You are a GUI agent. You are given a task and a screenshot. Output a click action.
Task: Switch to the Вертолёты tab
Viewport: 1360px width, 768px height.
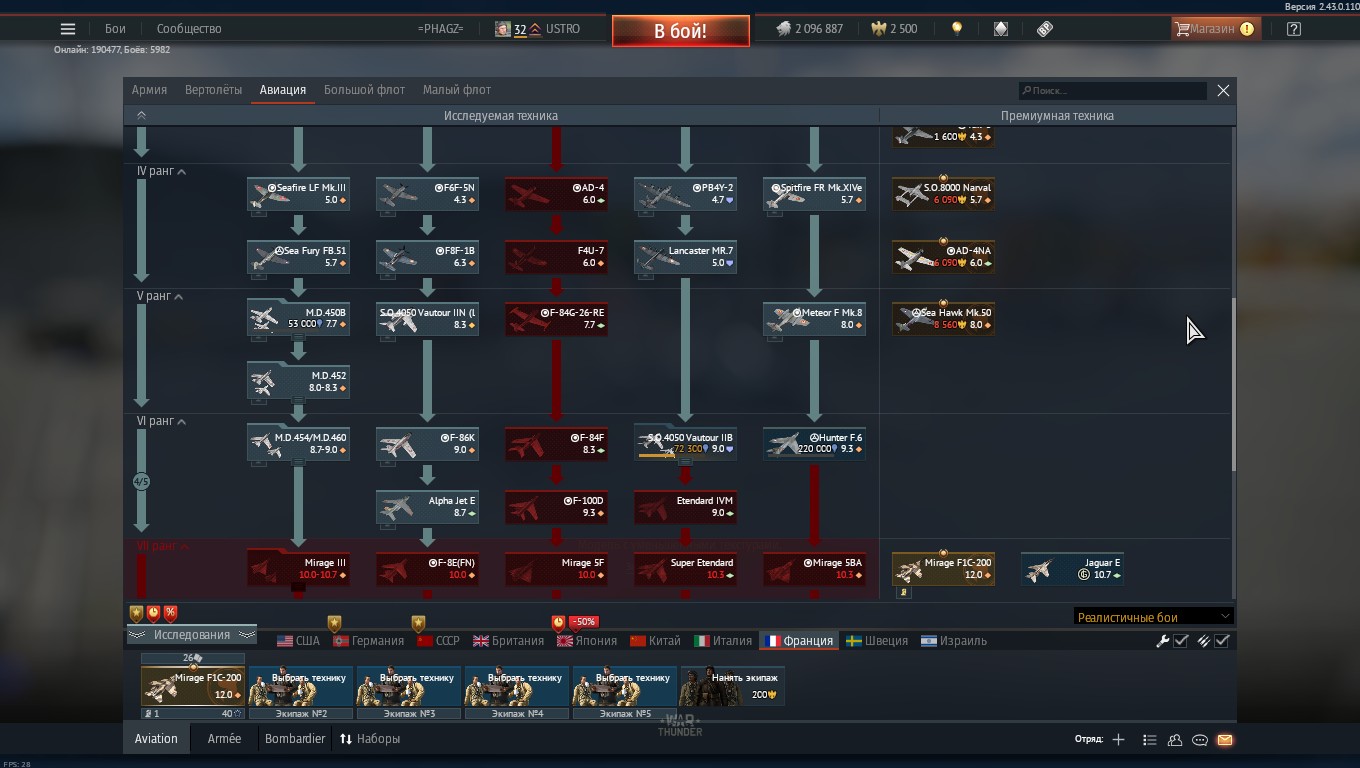[213, 90]
